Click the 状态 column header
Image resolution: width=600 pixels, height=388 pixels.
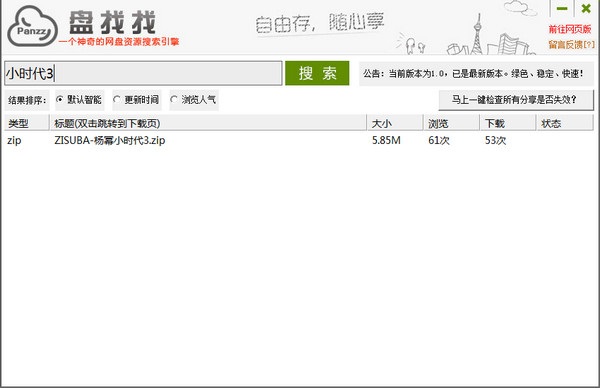[x=565, y=124]
